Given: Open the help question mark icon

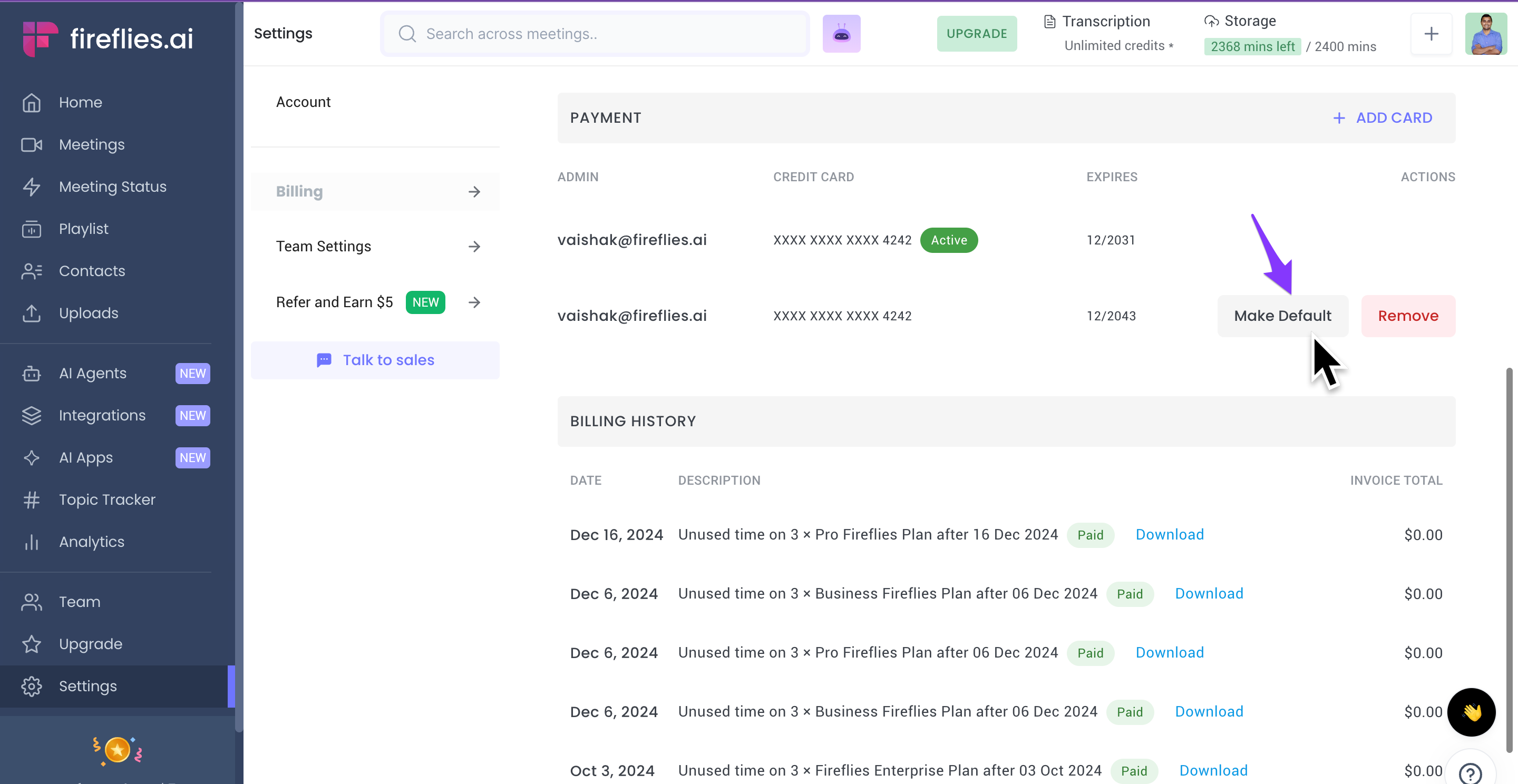Looking at the screenshot, I should (1470, 772).
